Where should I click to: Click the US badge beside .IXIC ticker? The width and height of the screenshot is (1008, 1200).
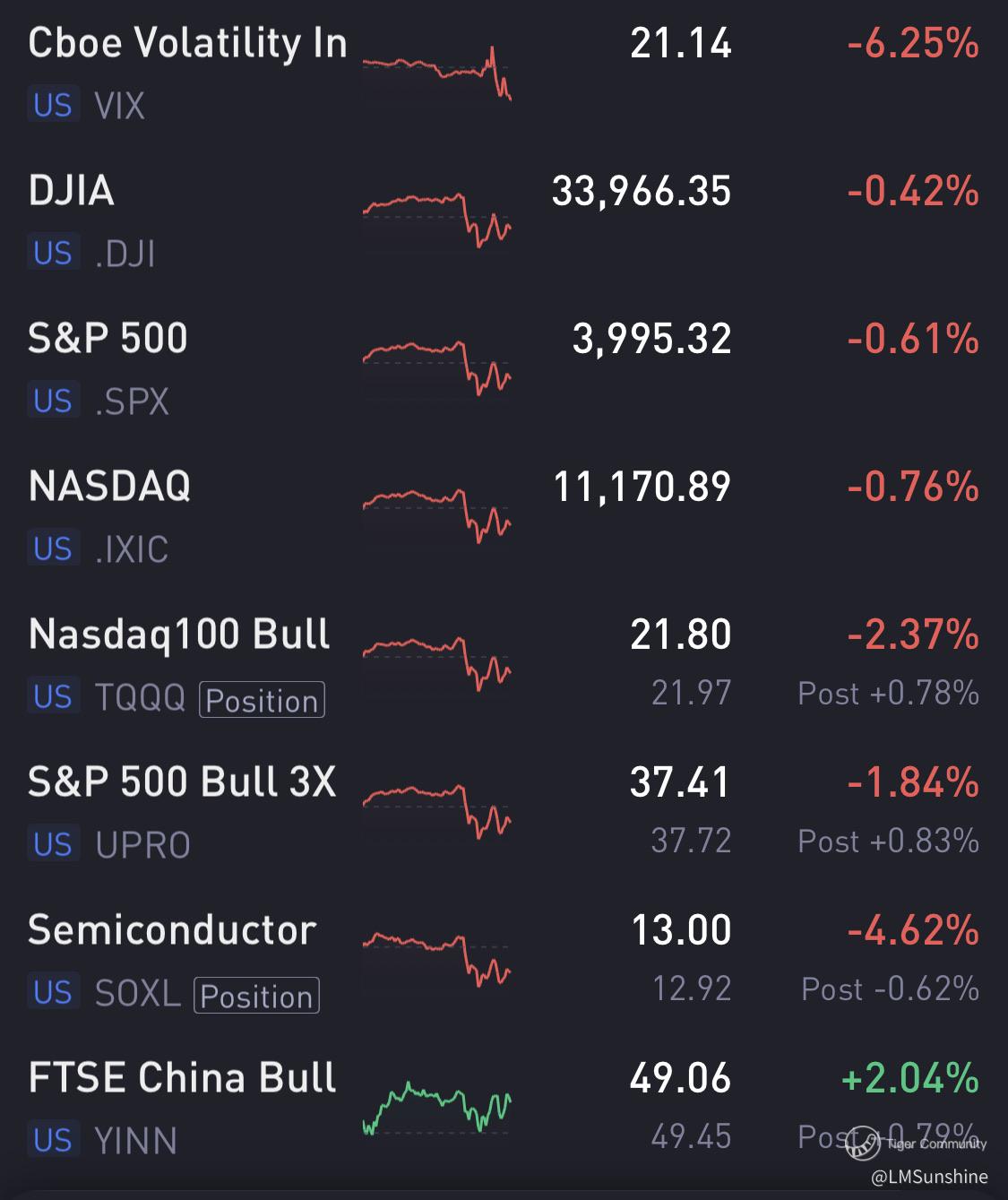[x=53, y=548]
